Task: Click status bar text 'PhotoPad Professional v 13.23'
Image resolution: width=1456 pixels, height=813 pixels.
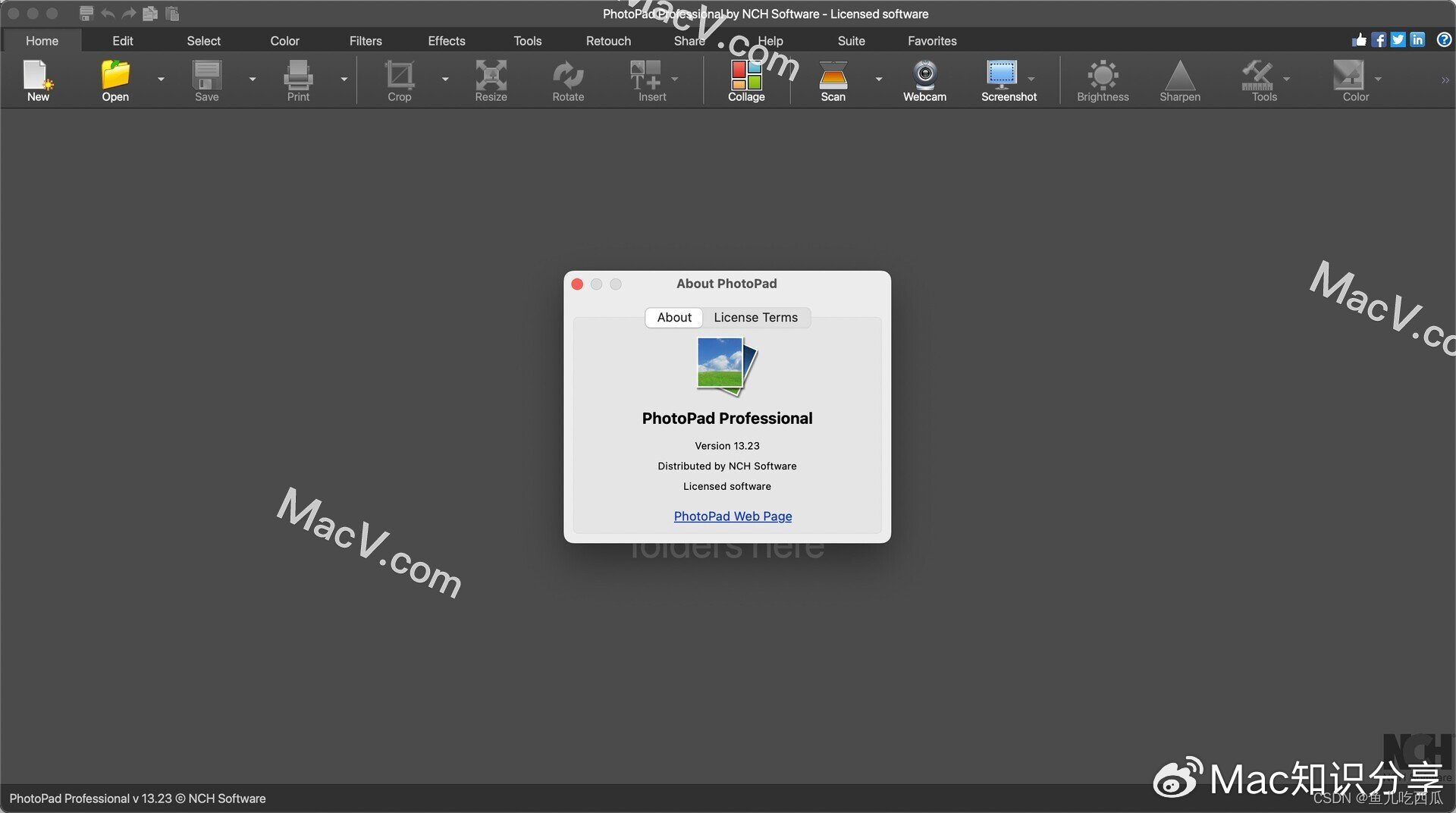Action: coord(91,799)
